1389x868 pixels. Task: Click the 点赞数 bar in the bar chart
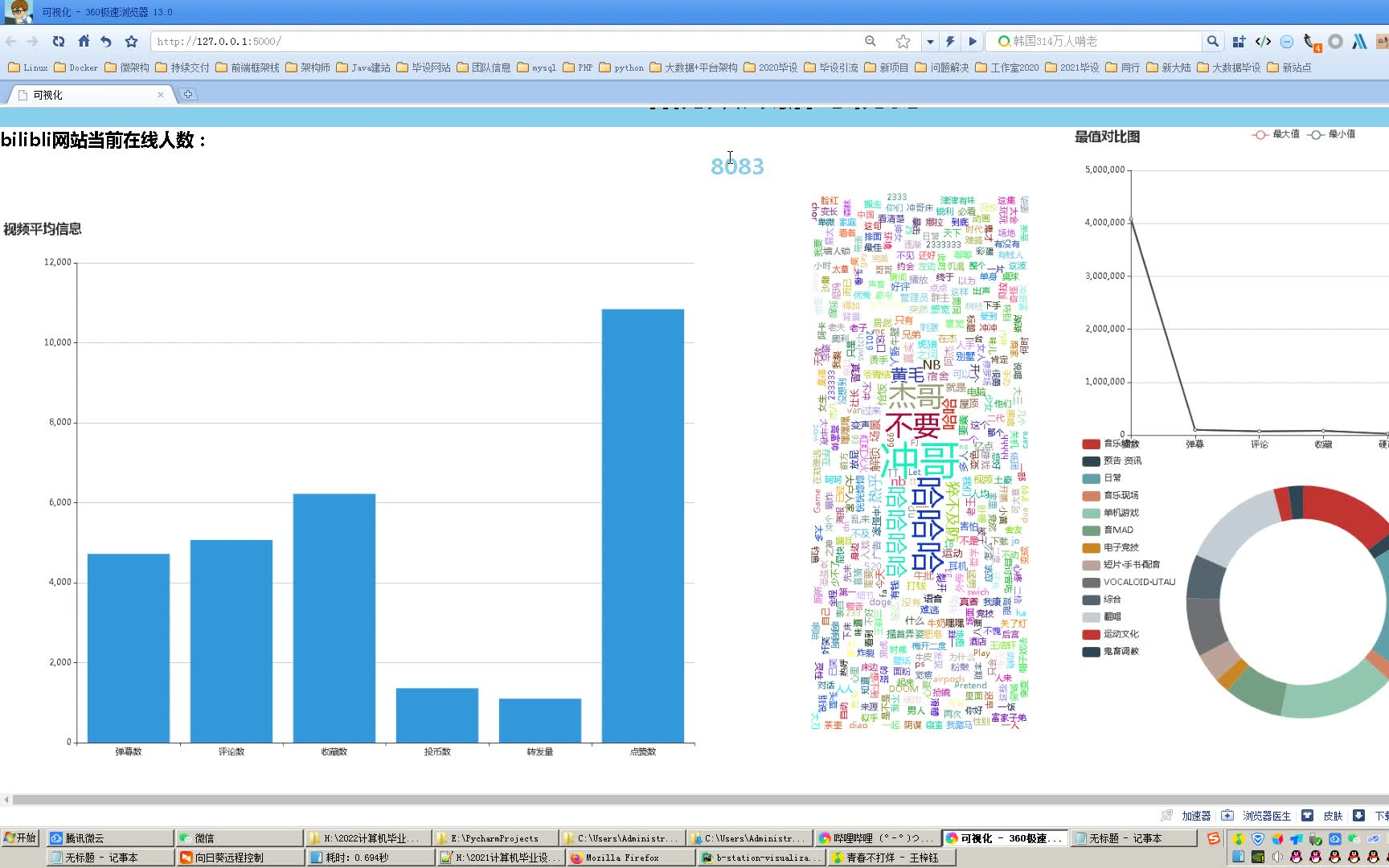coord(643,526)
